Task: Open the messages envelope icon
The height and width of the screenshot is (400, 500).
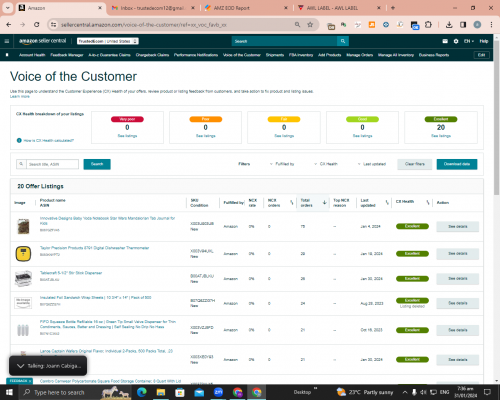Action: coord(445,41)
